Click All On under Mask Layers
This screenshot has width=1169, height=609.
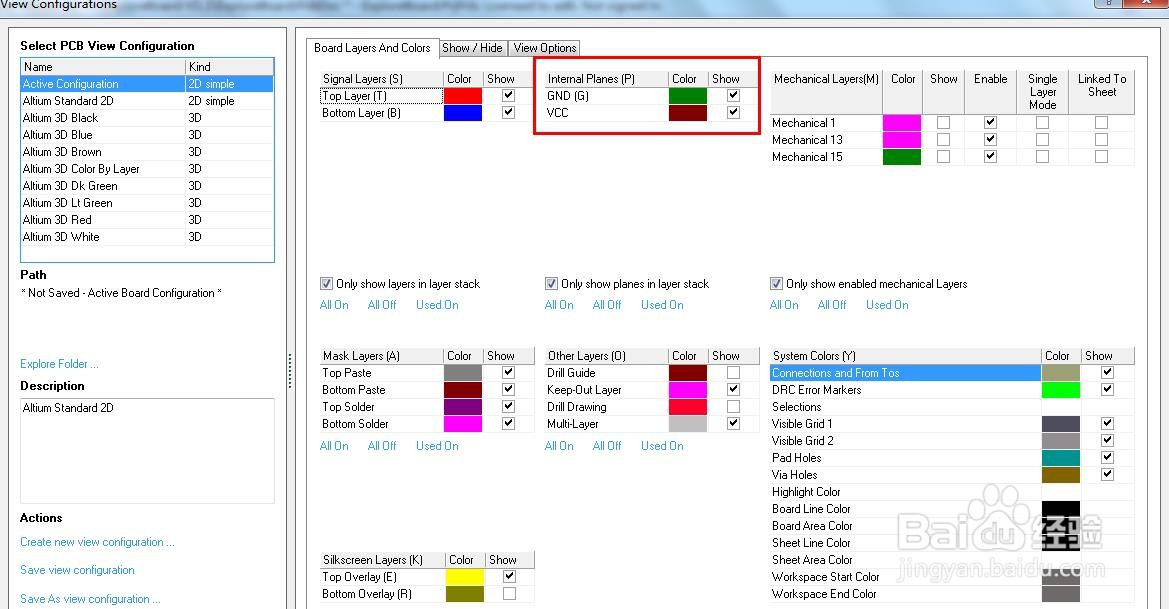[x=334, y=446]
